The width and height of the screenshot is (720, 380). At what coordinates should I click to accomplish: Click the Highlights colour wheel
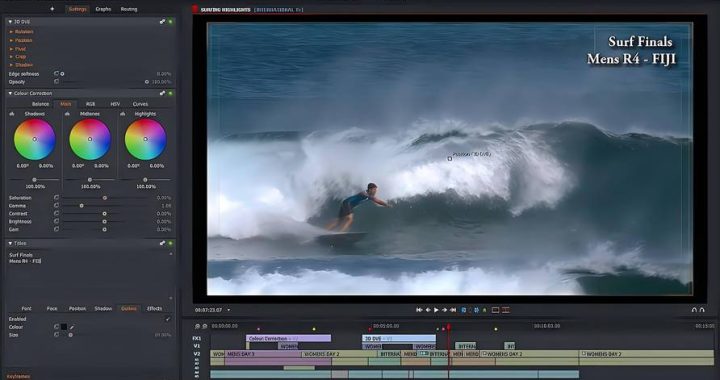click(x=146, y=139)
